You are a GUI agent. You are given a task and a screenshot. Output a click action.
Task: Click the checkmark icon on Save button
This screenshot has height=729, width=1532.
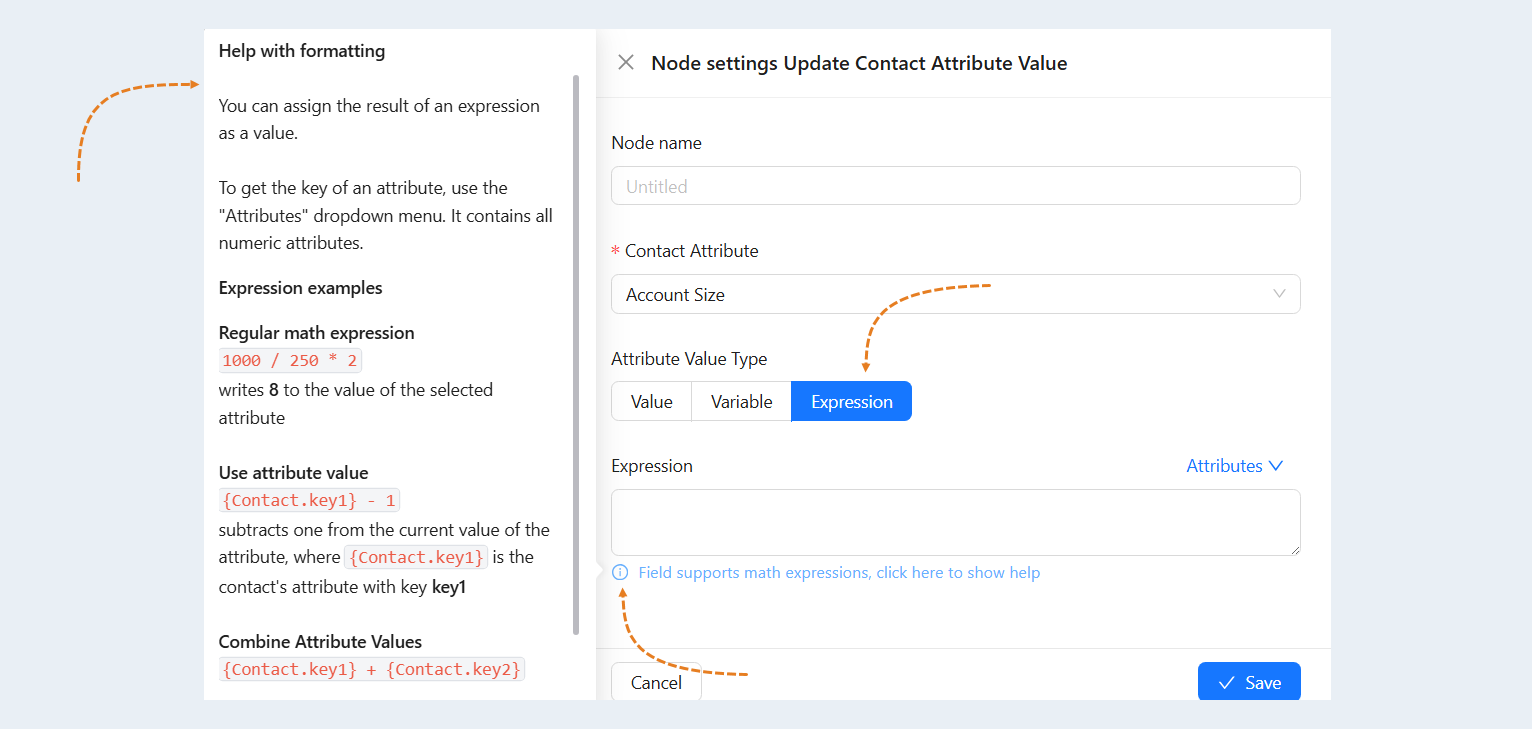[x=1227, y=683]
